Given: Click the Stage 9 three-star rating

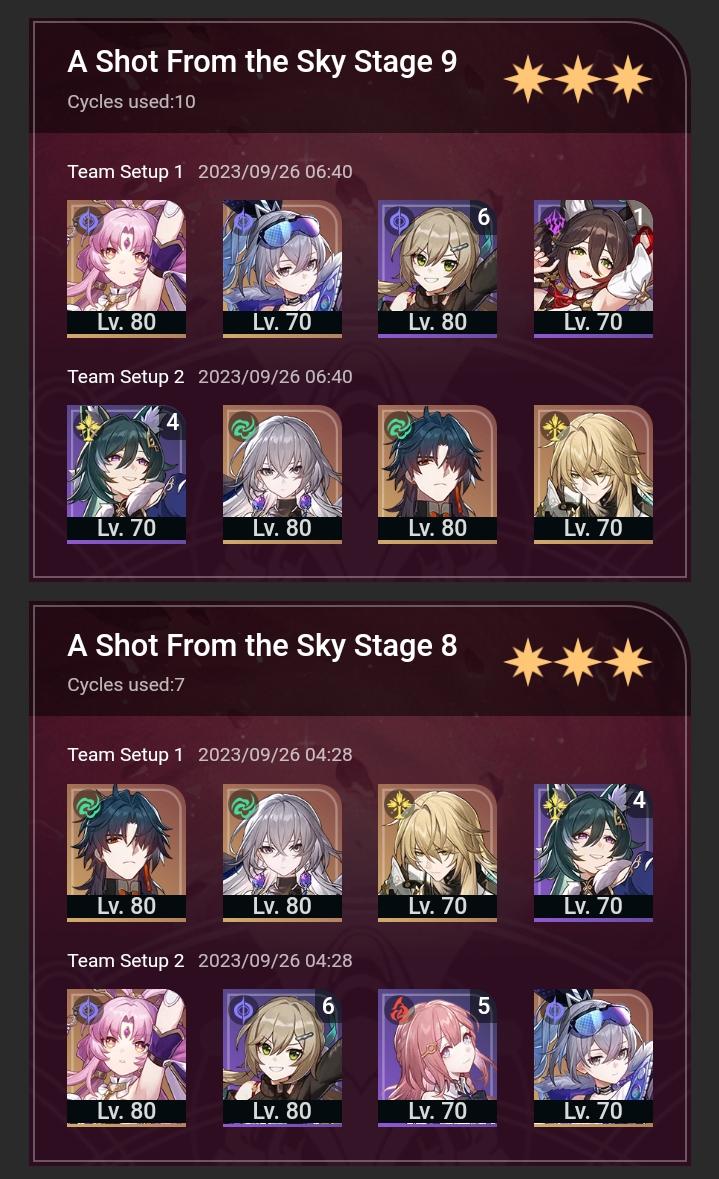Looking at the screenshot, I should click(578, 78).
